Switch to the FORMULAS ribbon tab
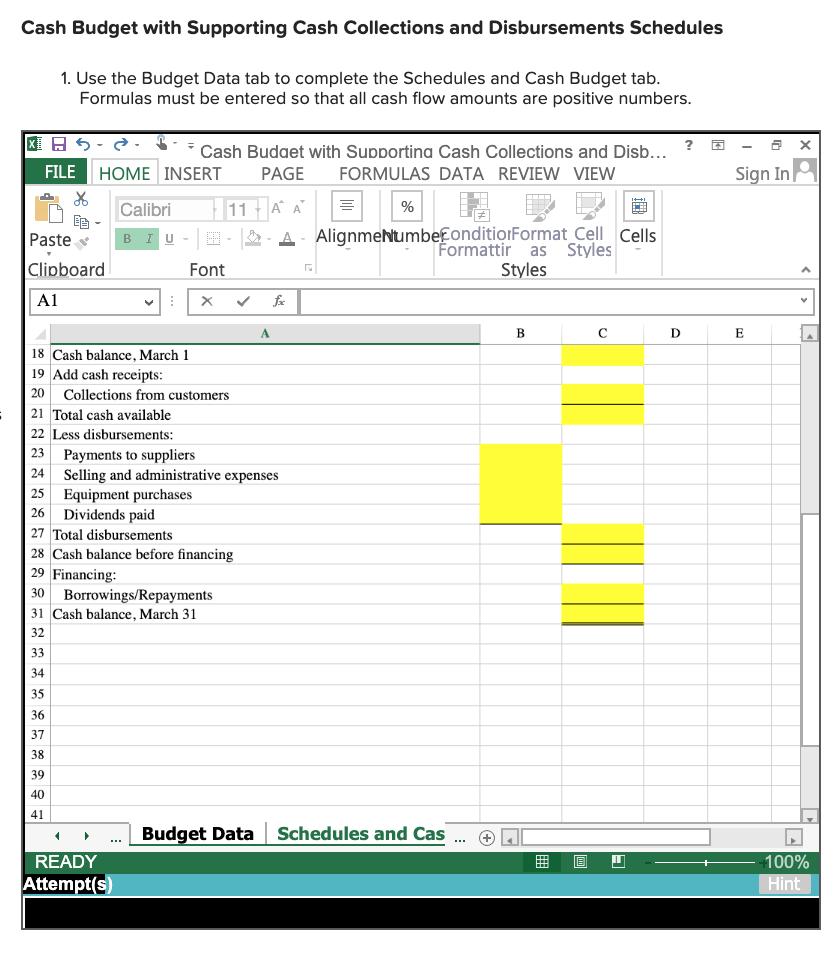Viewport: 839px width, 970px height. [x=384, y=173]
